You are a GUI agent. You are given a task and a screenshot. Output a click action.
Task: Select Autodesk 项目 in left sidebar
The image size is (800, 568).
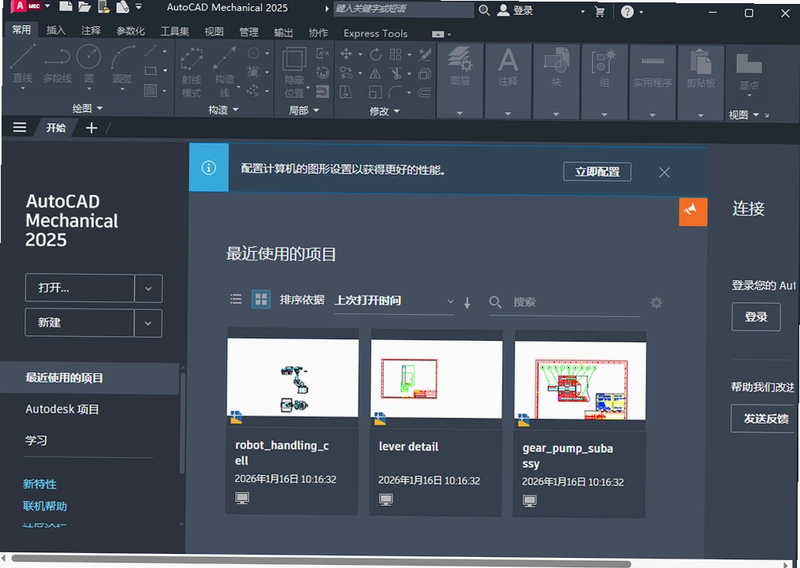62,409
